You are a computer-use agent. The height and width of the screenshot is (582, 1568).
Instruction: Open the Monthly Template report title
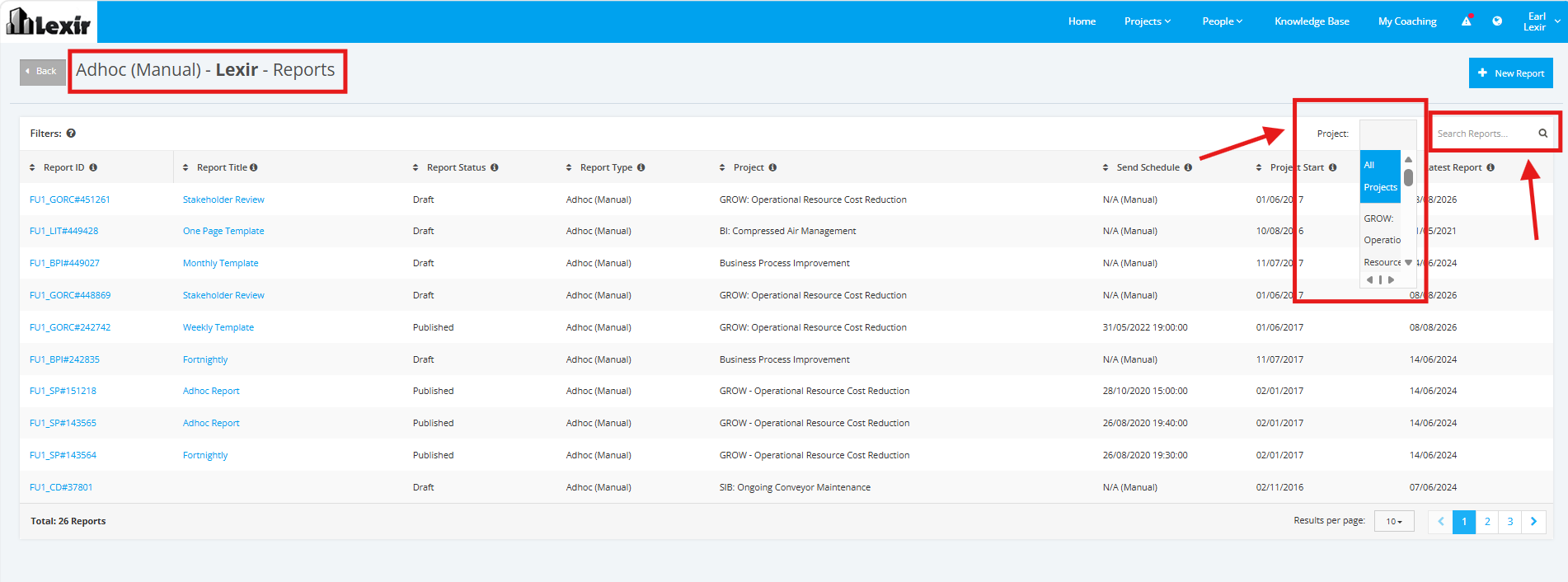pos(221,263)
